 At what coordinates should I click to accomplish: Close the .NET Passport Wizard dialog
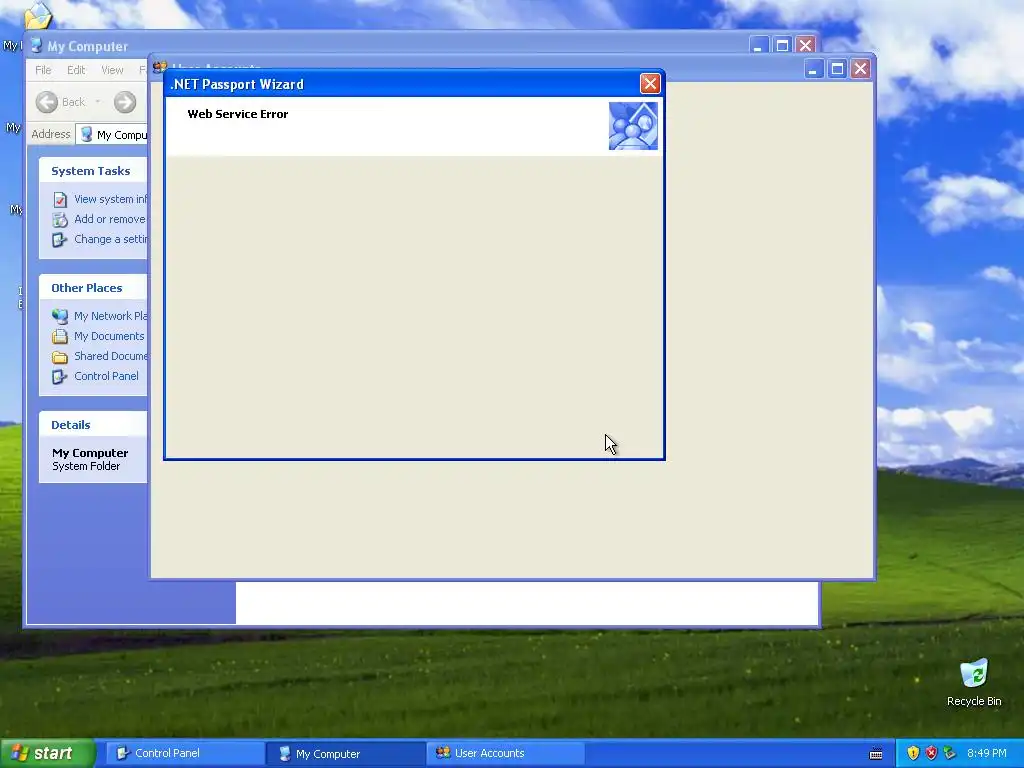[x=650, y=84]
